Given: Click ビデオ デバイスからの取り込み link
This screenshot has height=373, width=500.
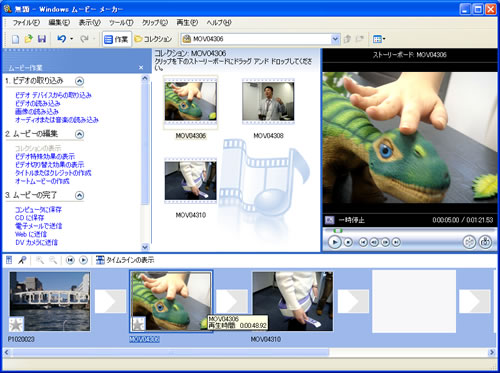Looking at the screenshot, I should 53,95.
